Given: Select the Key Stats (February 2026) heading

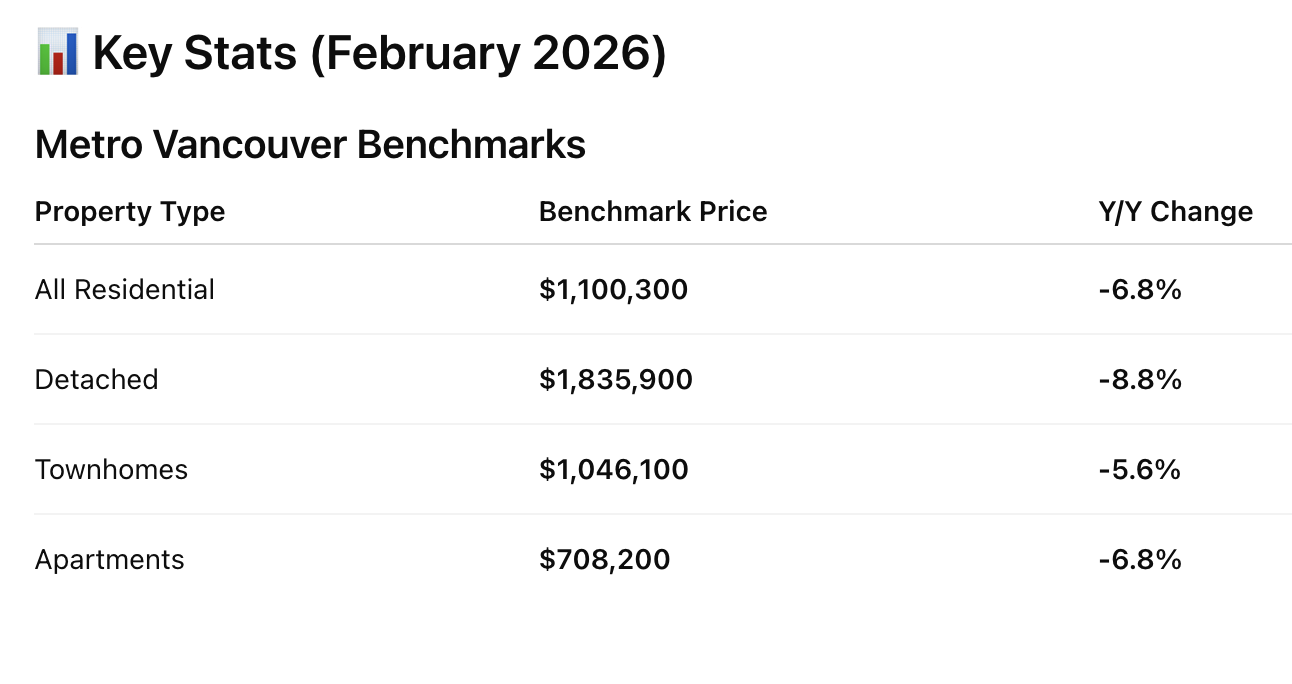Looking at the screenshot, I should click(379, 53).
